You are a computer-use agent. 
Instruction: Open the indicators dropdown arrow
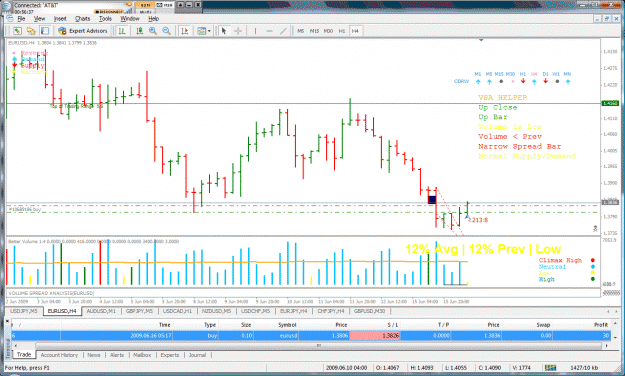tap(209, 31)
